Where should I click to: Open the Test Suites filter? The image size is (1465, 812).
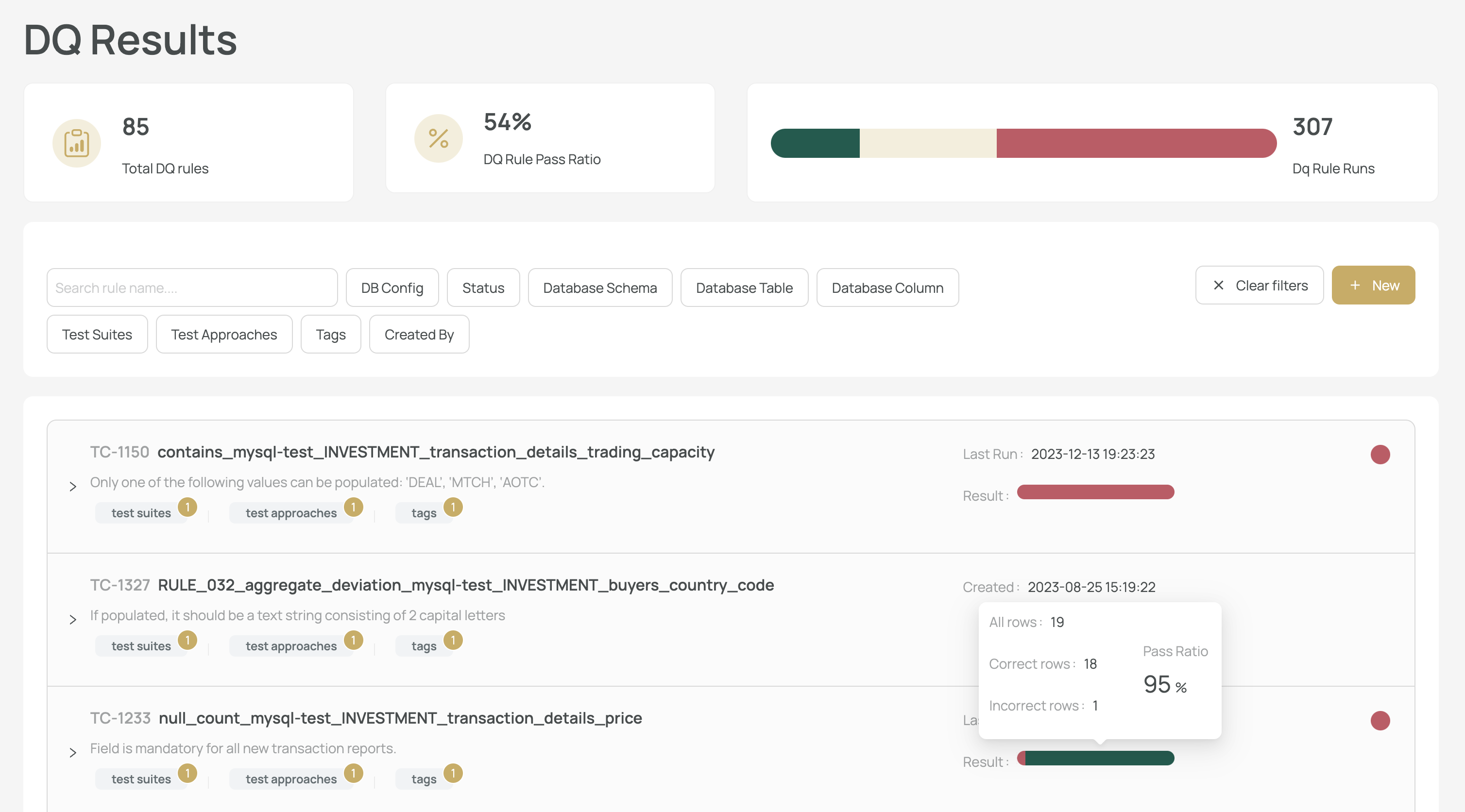click(97, 334)
